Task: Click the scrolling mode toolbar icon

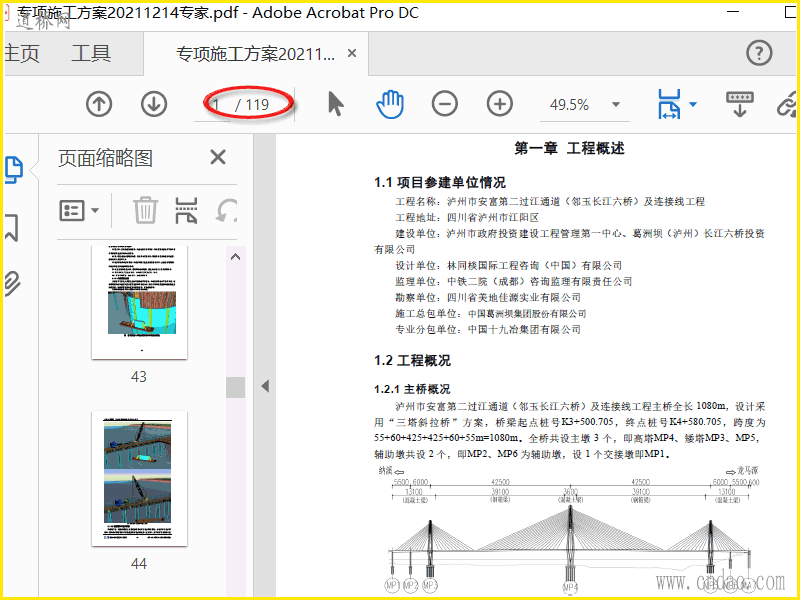Action: coord(740,104)
